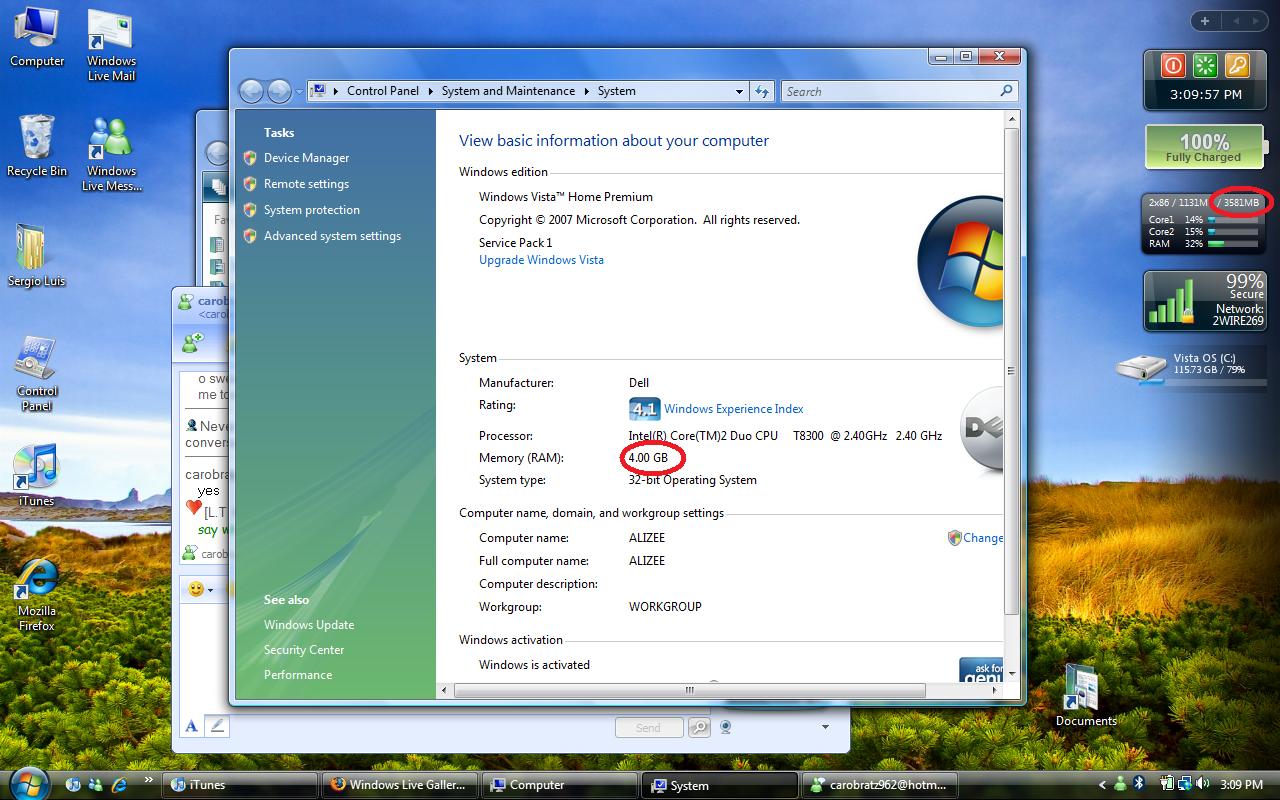This screenshot has height=800, width=1280.
Task: Click Change settings for computer name
Action: [x=975, y=538]
